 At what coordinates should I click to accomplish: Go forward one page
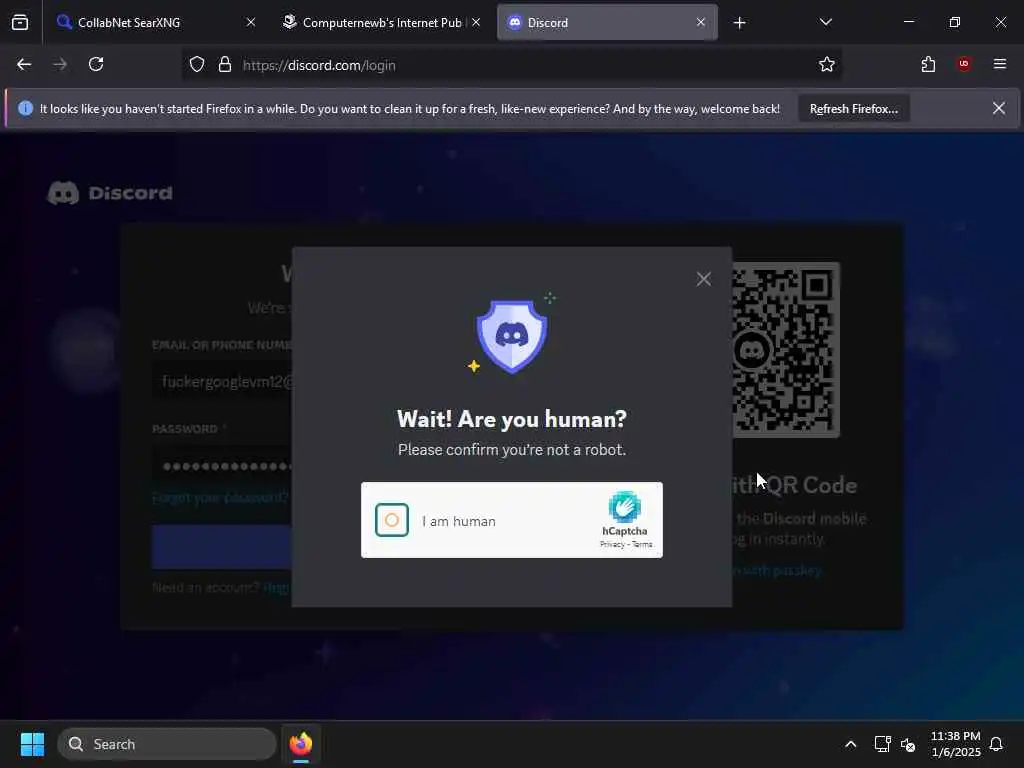point(60,64)
